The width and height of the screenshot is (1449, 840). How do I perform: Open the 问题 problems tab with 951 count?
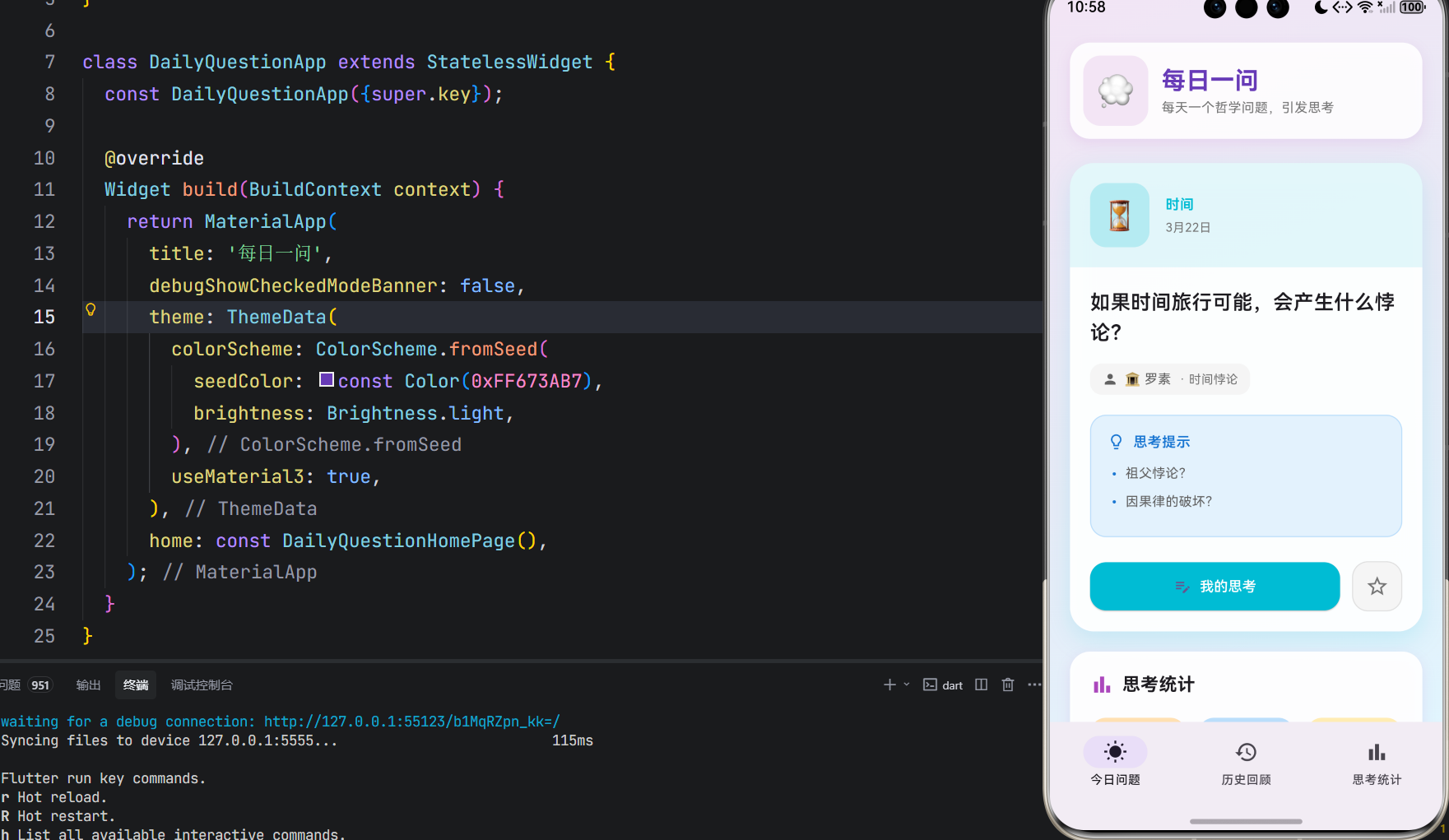click(x=26, y=685)
